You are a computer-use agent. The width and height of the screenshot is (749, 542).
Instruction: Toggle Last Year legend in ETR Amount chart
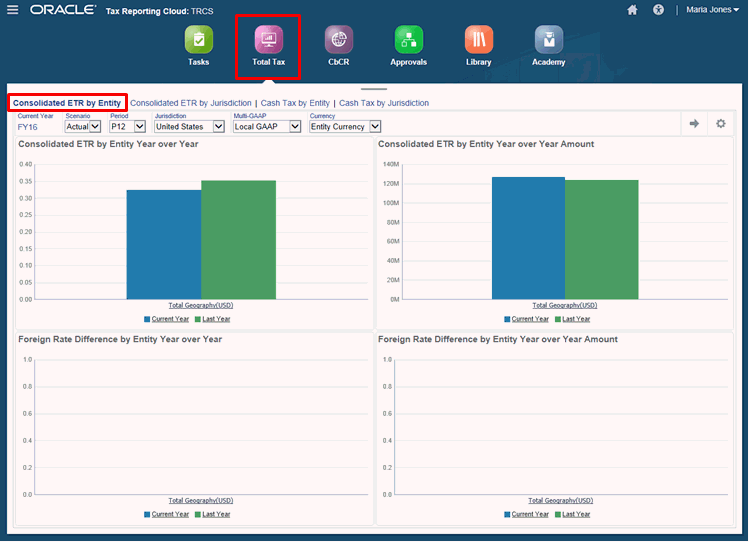click(573, 319)
